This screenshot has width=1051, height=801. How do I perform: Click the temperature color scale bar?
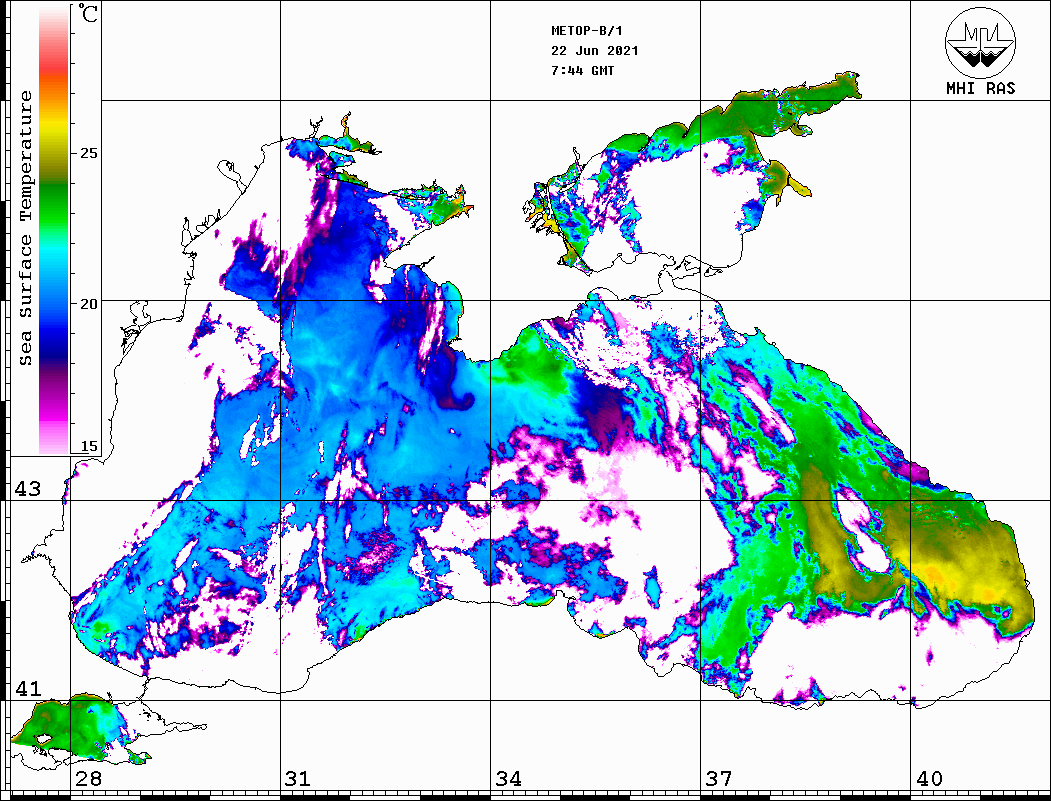[54, 229]
